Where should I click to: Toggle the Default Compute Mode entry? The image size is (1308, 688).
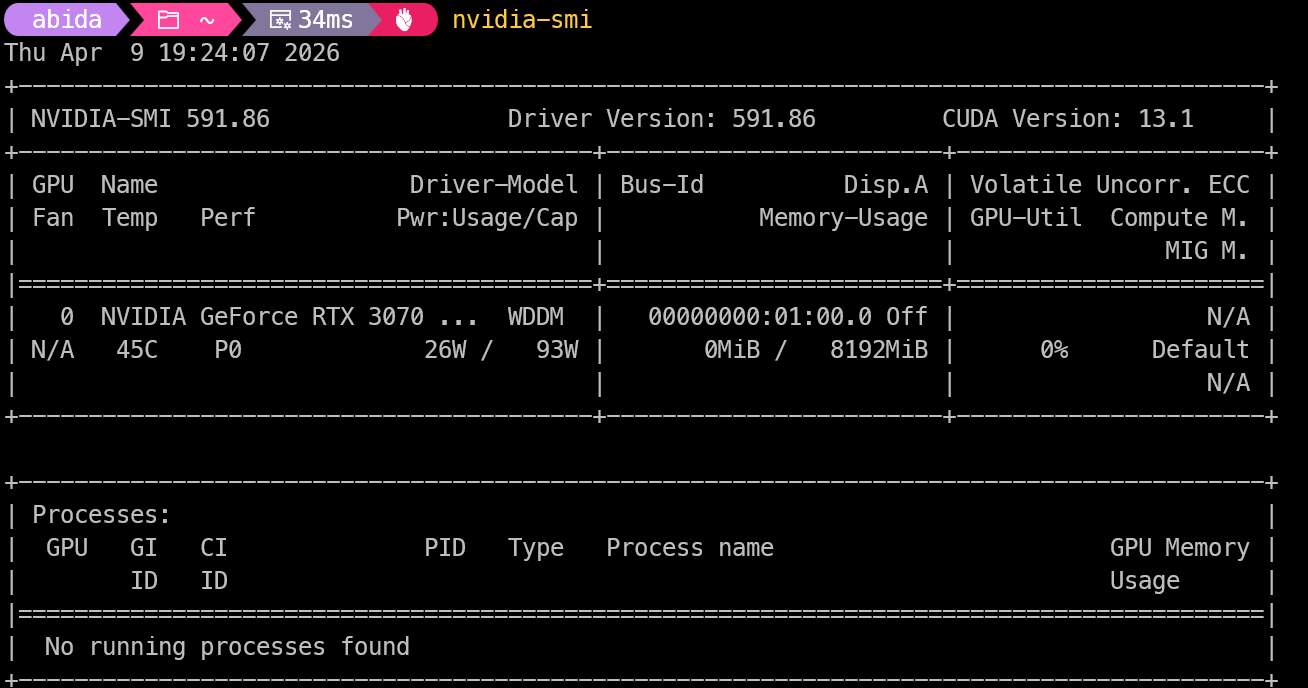pyautogui.click(x=1201, y=349)
